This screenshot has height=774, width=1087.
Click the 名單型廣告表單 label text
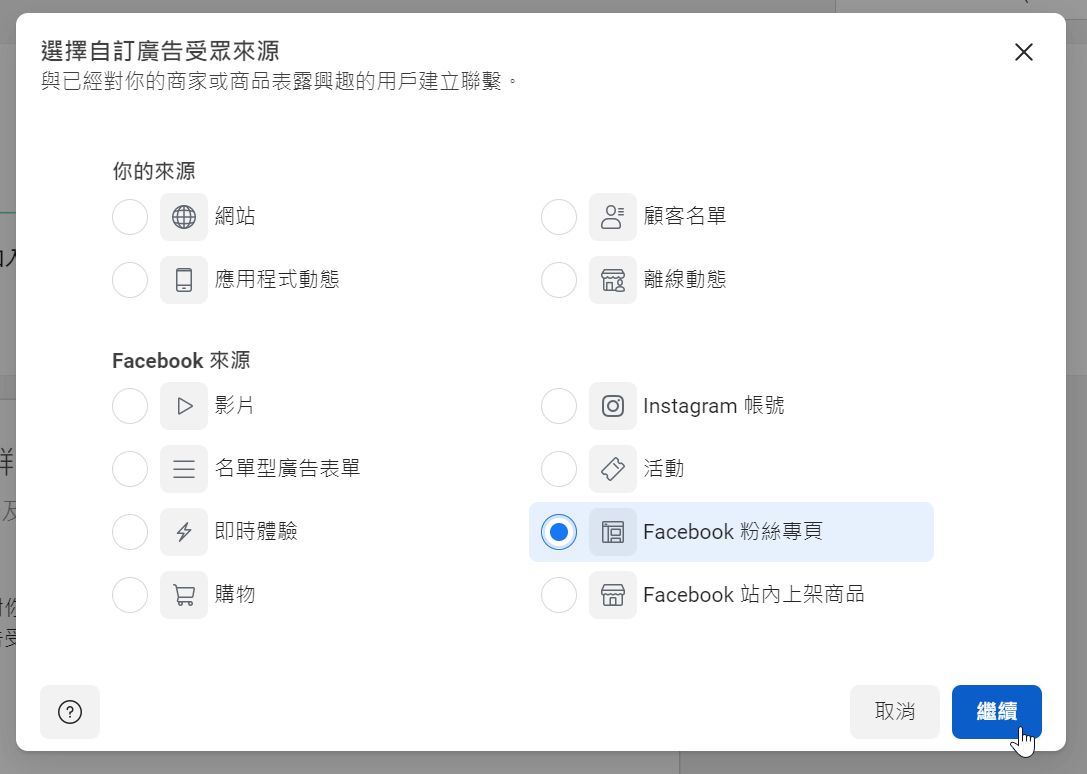click(287, 468)
